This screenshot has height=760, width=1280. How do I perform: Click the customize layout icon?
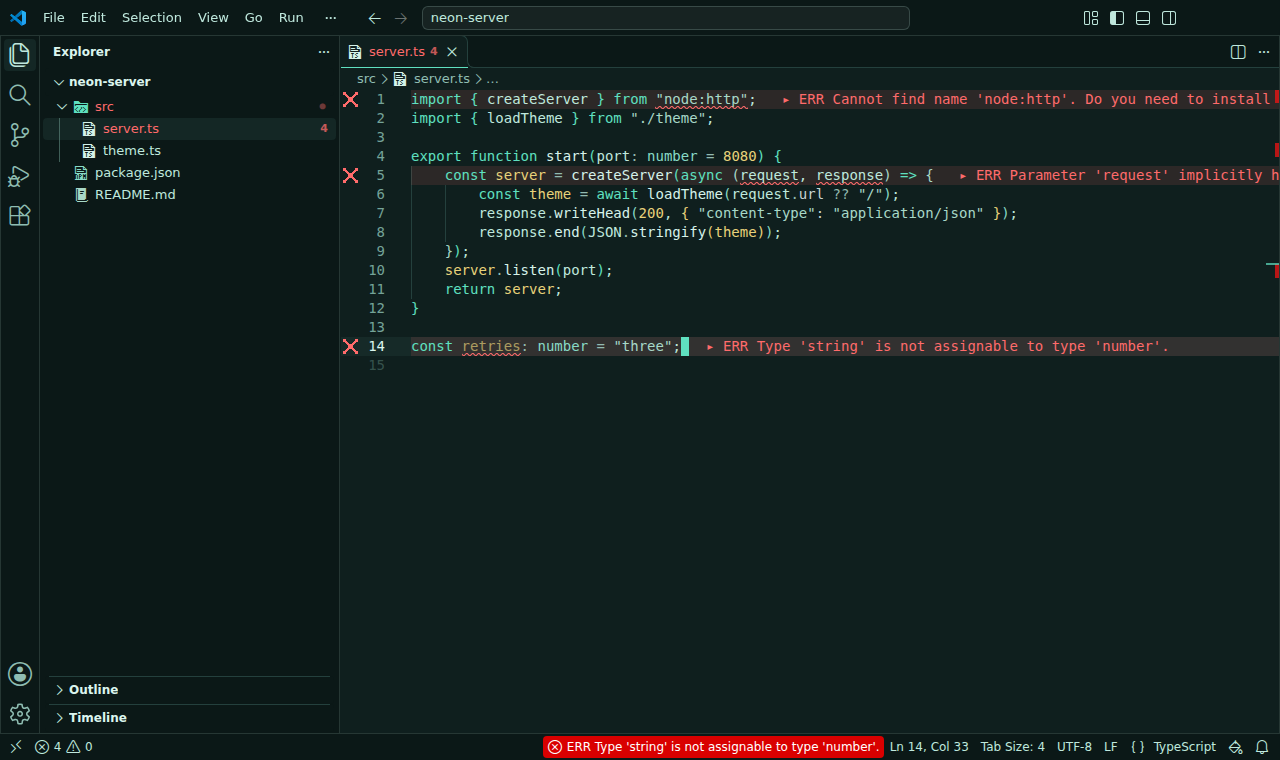(1091, 18)
